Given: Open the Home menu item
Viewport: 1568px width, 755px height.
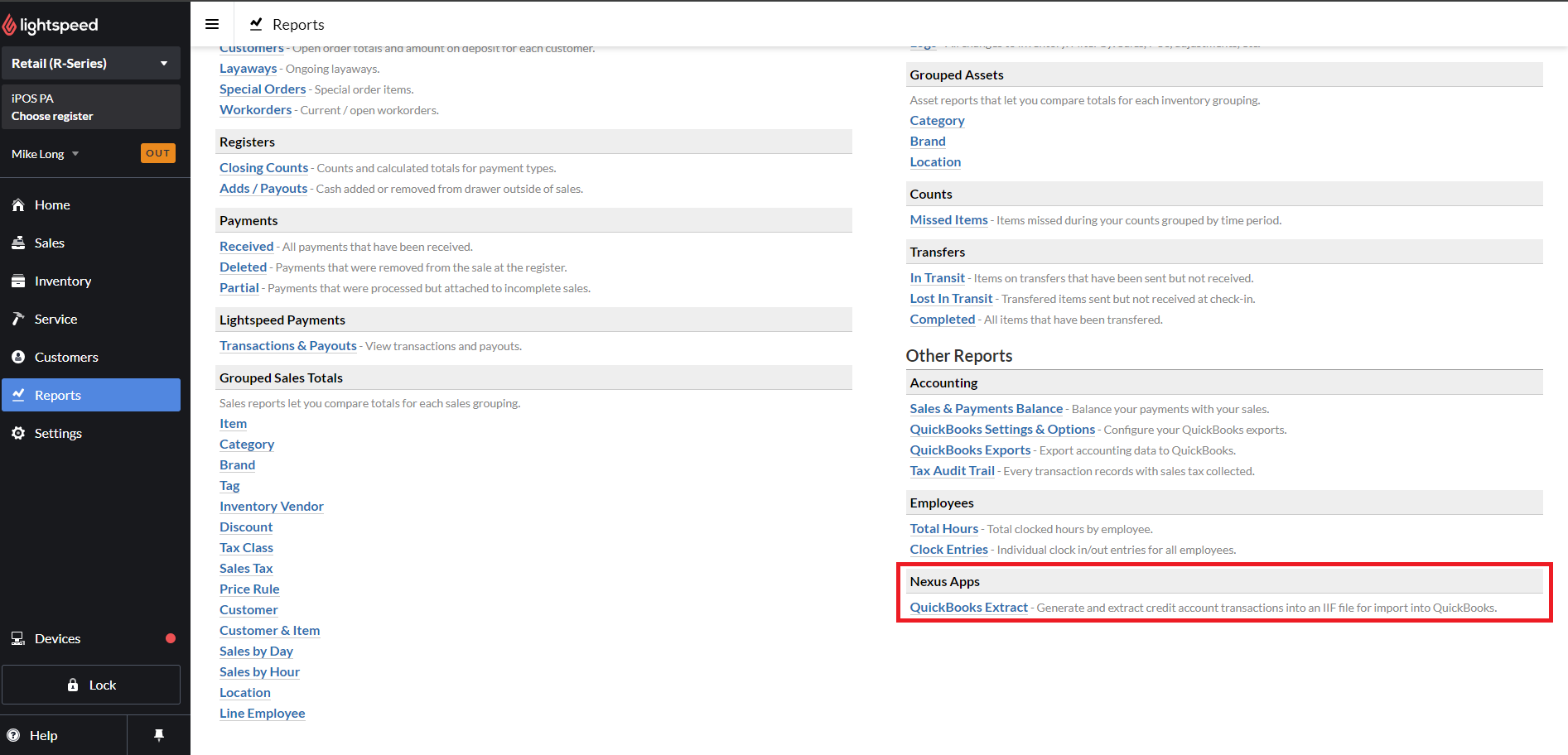Looking at the screenshot, I should pos(91,205).
